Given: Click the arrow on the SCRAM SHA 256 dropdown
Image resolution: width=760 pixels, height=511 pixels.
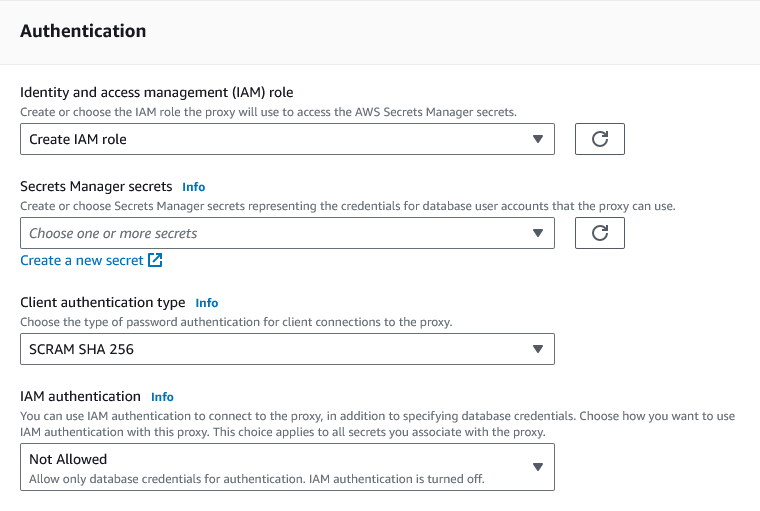Looking at the screenshot, I should coord(537,349).
